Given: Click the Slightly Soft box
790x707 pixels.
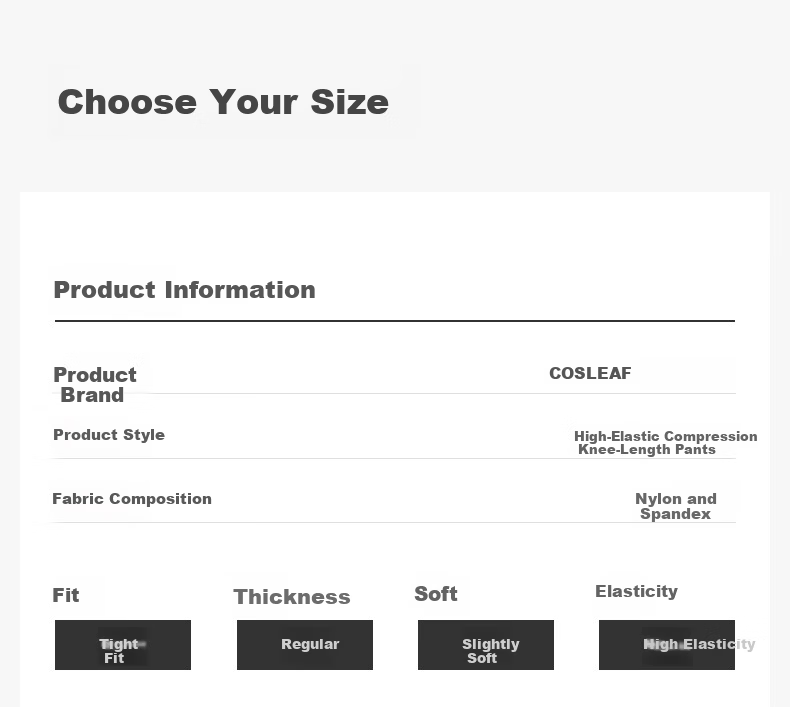Looking at the screenshot, I should coord(486,645).
